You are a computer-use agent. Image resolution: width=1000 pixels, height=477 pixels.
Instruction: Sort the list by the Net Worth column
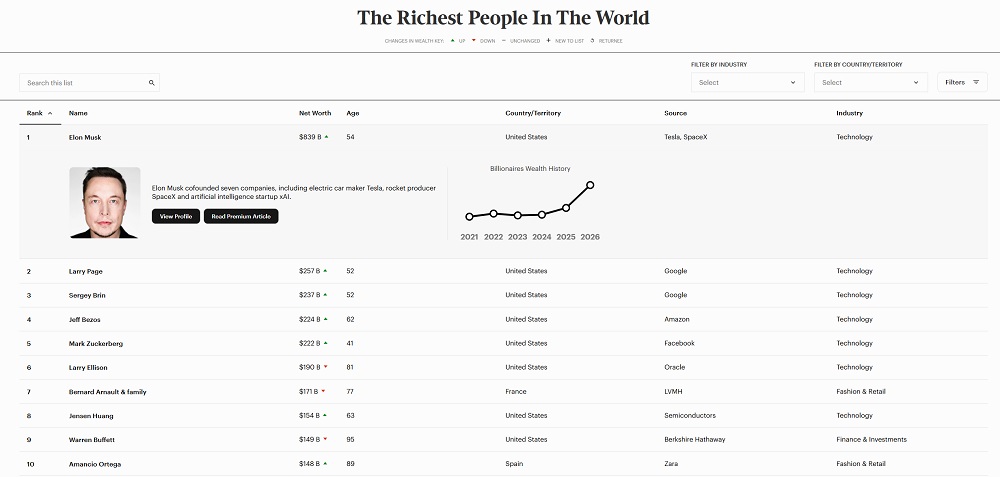(315, 113)
